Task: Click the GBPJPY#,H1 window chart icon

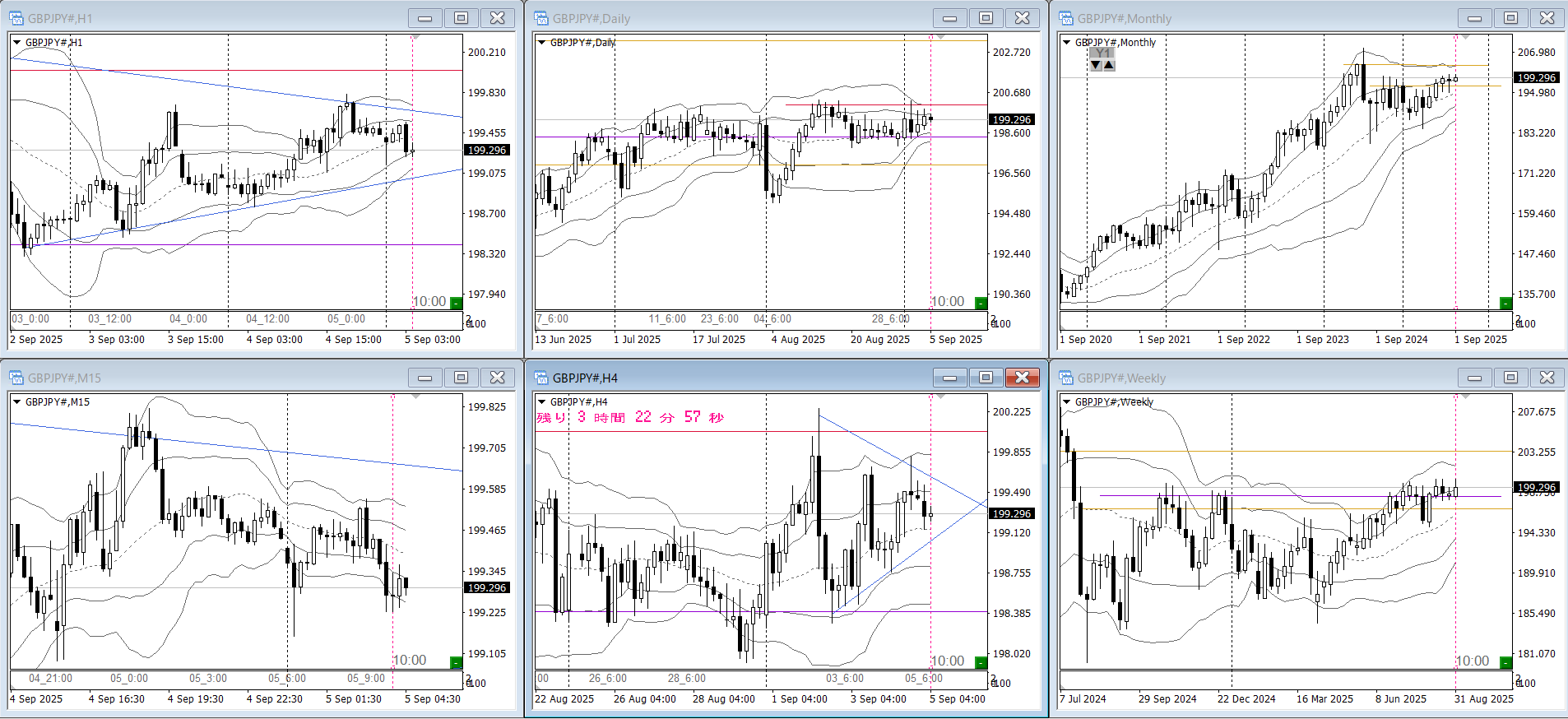Action: click(16, 18)
